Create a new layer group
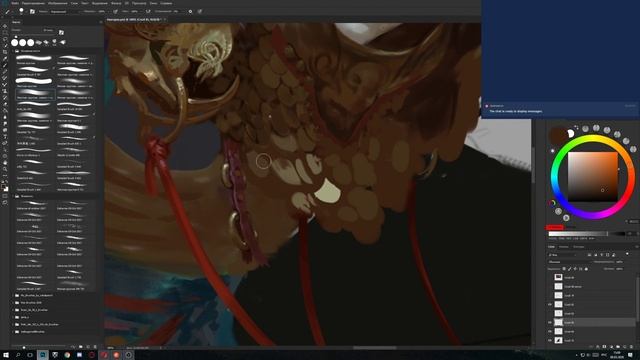640x360 pixels. coord(618,347)
